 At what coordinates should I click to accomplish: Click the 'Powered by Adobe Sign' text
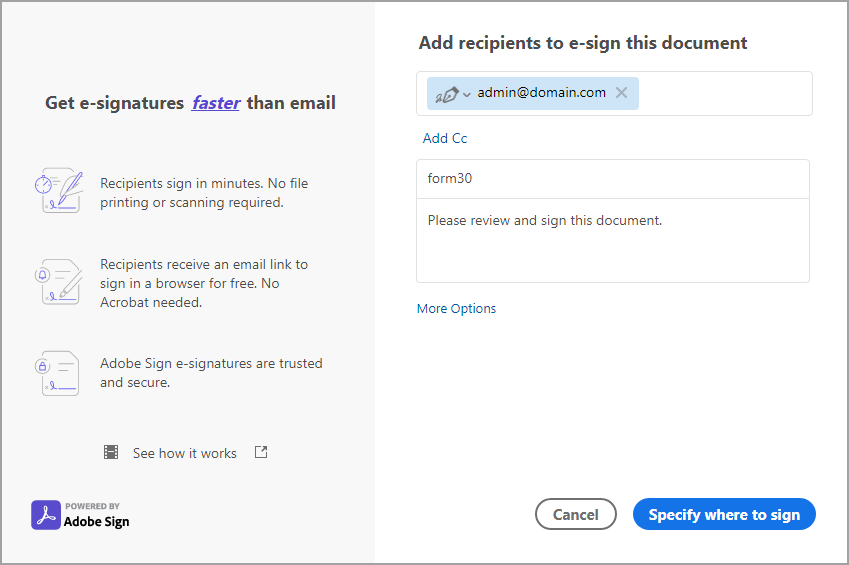click(96, 515)
